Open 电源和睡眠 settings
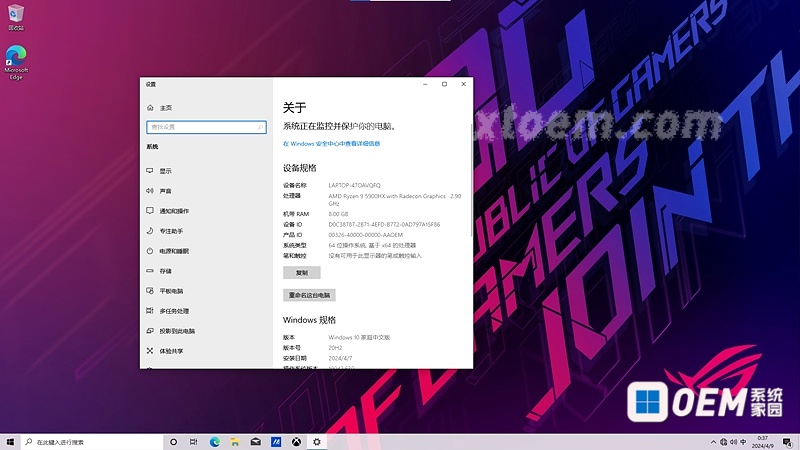 tap(167, 251)
